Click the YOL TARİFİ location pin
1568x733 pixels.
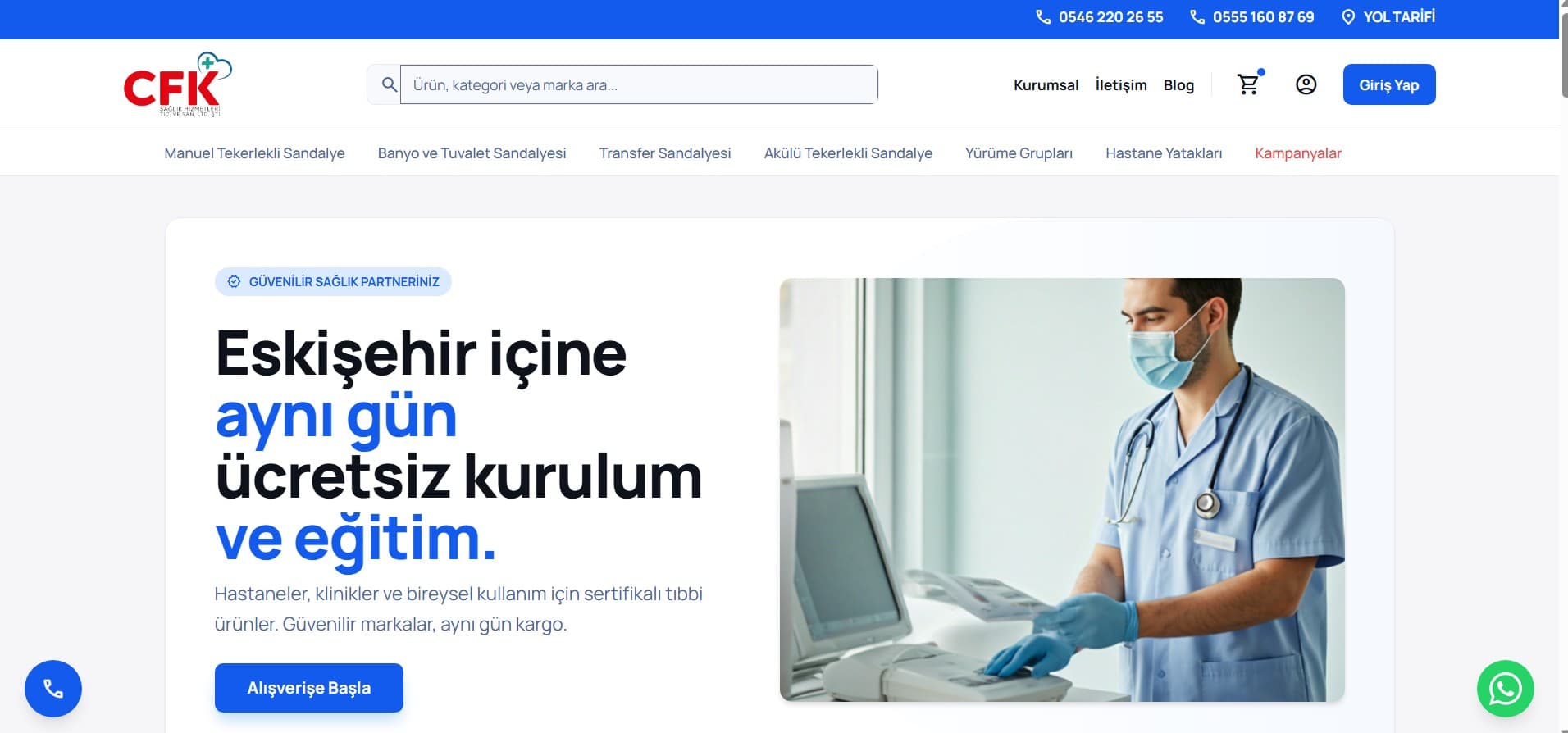(x=1347, y=17)
